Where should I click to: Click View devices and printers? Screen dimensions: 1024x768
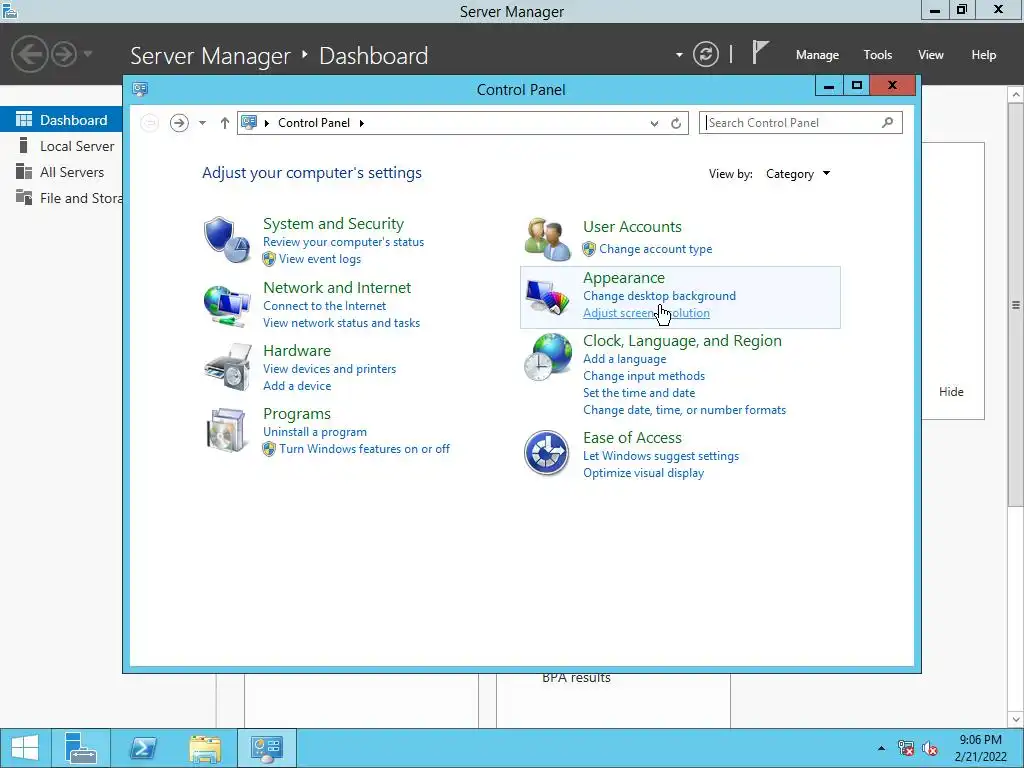coord(330,368)
